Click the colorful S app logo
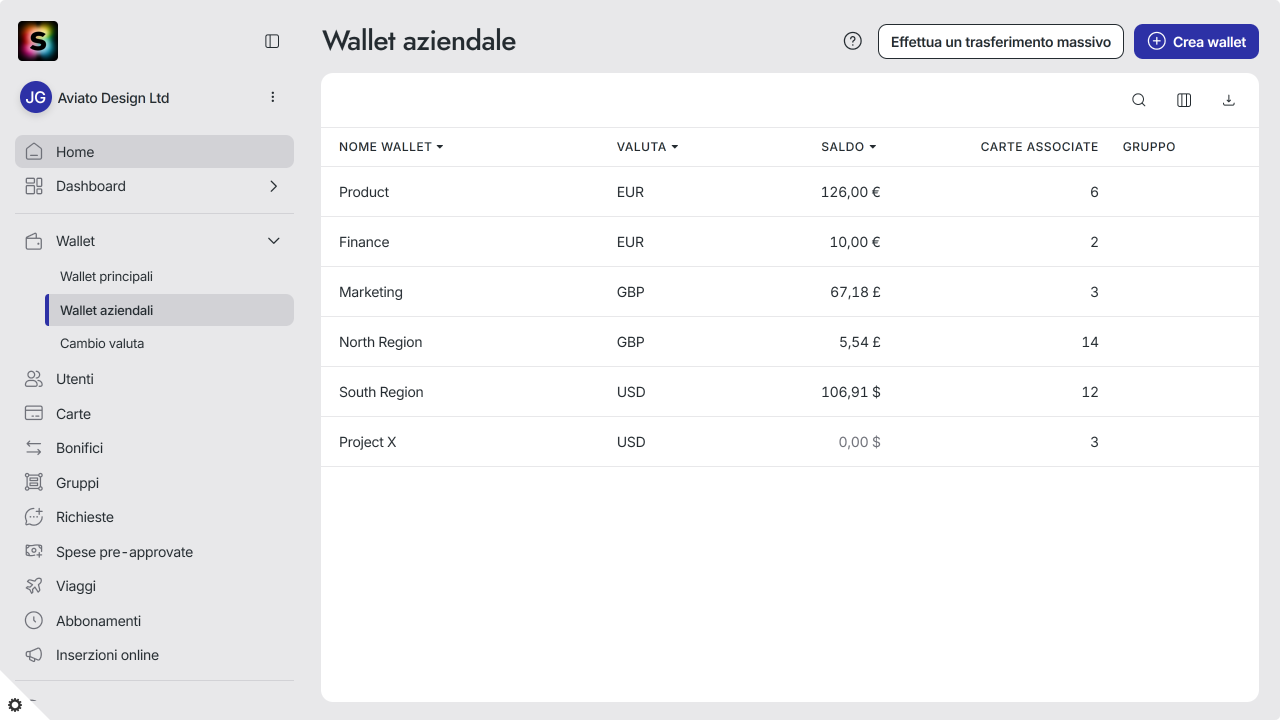Image resolution: width=1280 pixels, height=720 pixels. pos(38,41)
